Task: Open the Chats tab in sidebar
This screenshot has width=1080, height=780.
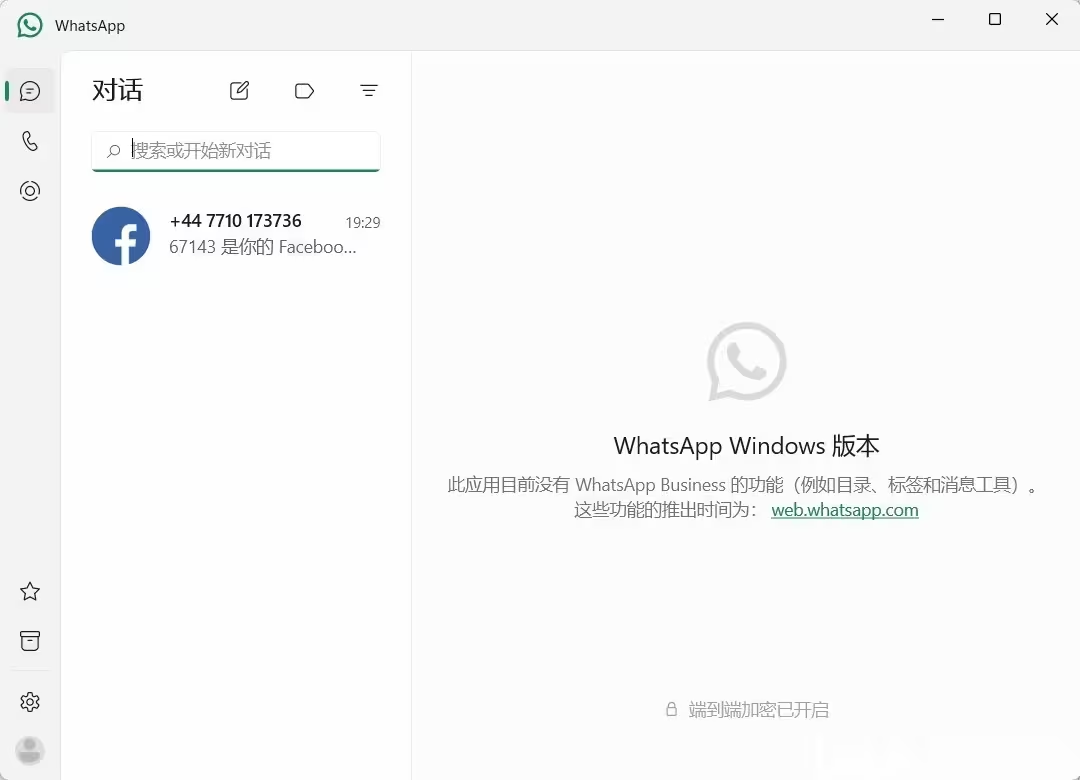Action: 30,91
